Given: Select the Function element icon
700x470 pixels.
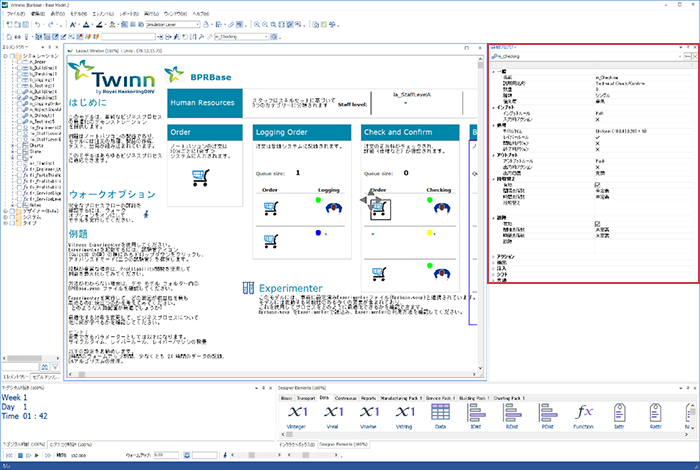Looking at the screenshot, I should 583,412.
